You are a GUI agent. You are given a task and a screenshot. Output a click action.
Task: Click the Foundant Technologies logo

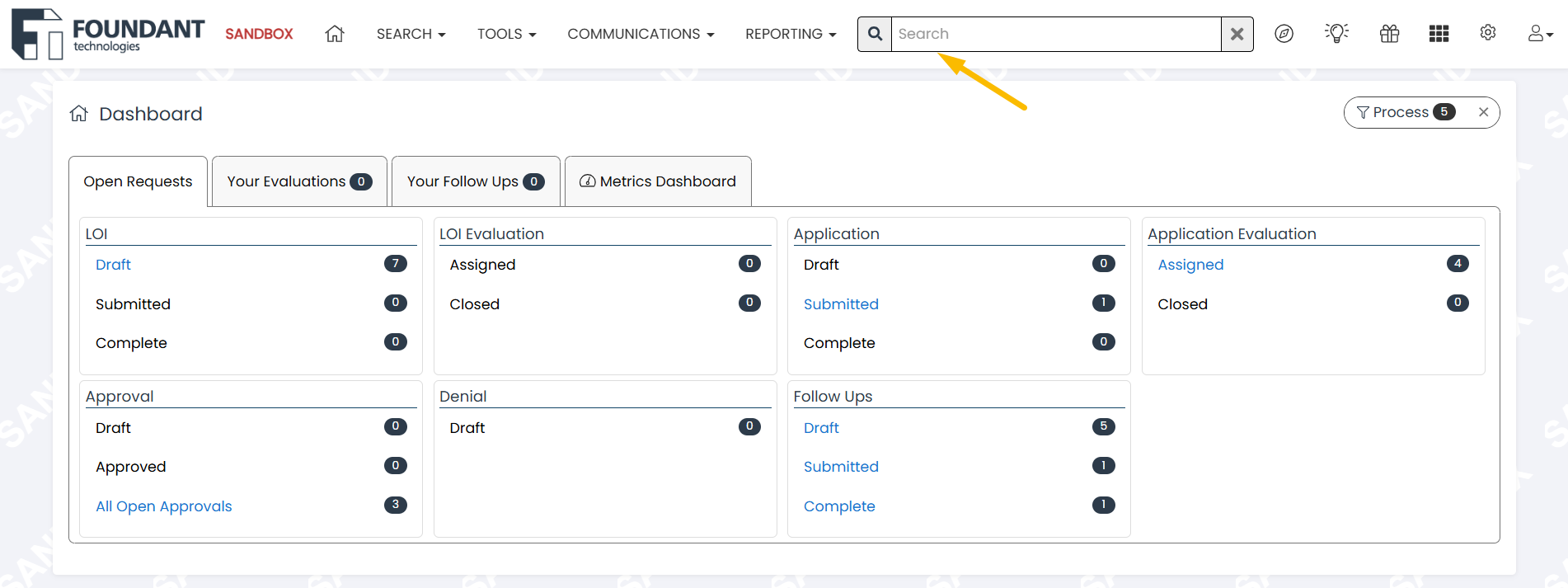click(108, 34)
